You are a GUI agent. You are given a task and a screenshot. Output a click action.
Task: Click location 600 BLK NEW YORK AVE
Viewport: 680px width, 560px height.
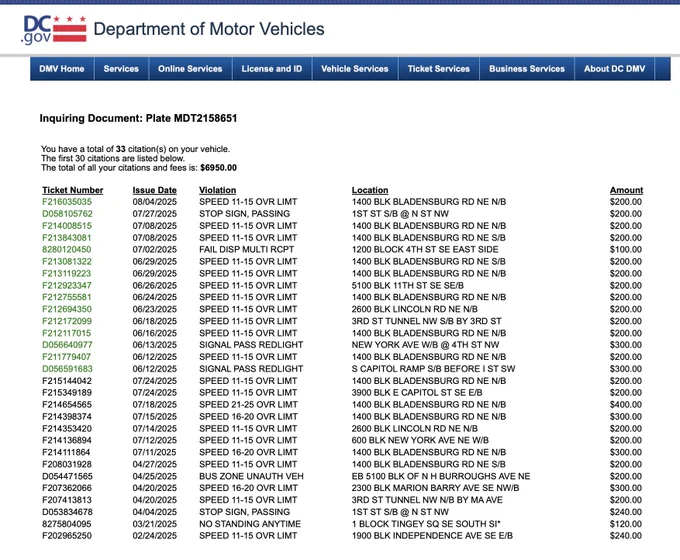pyautogui.click(x=420, y=440)
